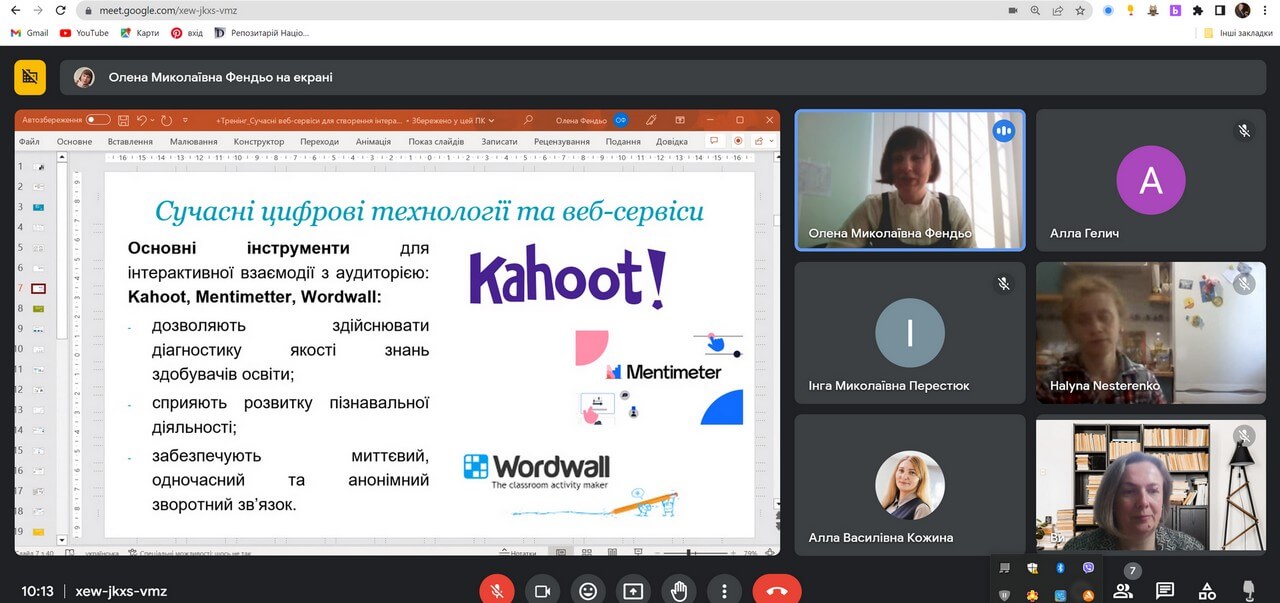This screenshot has height=603, width=1280.
Task: Open Chrome extensions puzzle icon
Action: click(1197, 11)
